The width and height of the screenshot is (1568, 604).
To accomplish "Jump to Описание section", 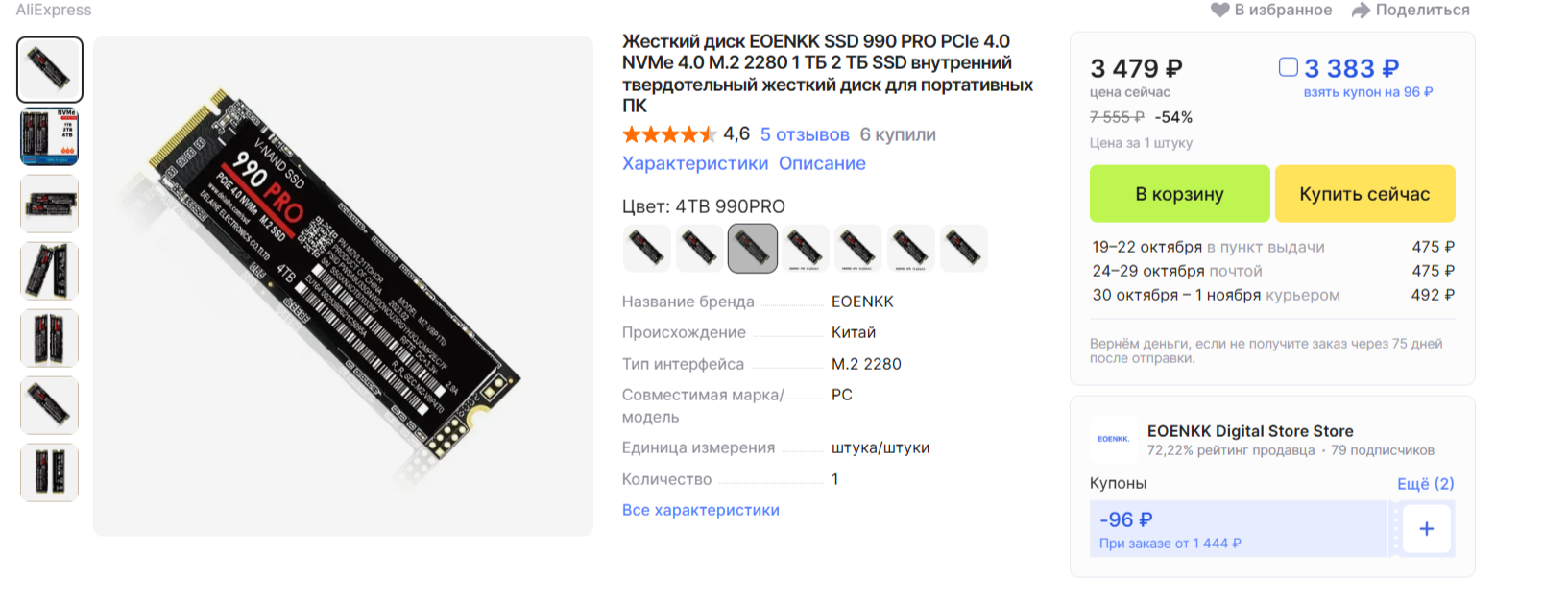I will (x=822, y=163).
